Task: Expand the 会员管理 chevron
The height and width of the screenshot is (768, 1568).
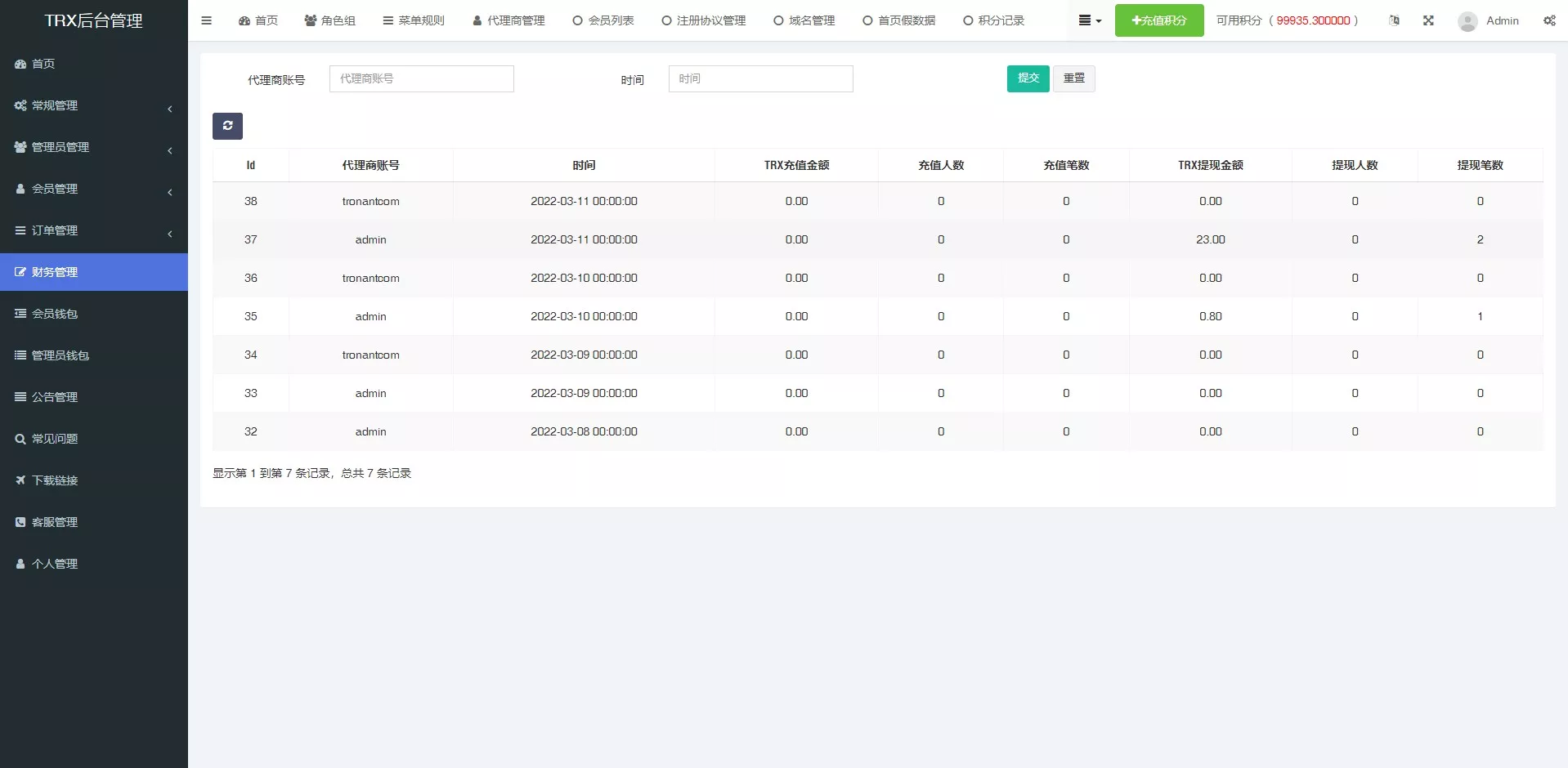Action: (x=170, y=192)
